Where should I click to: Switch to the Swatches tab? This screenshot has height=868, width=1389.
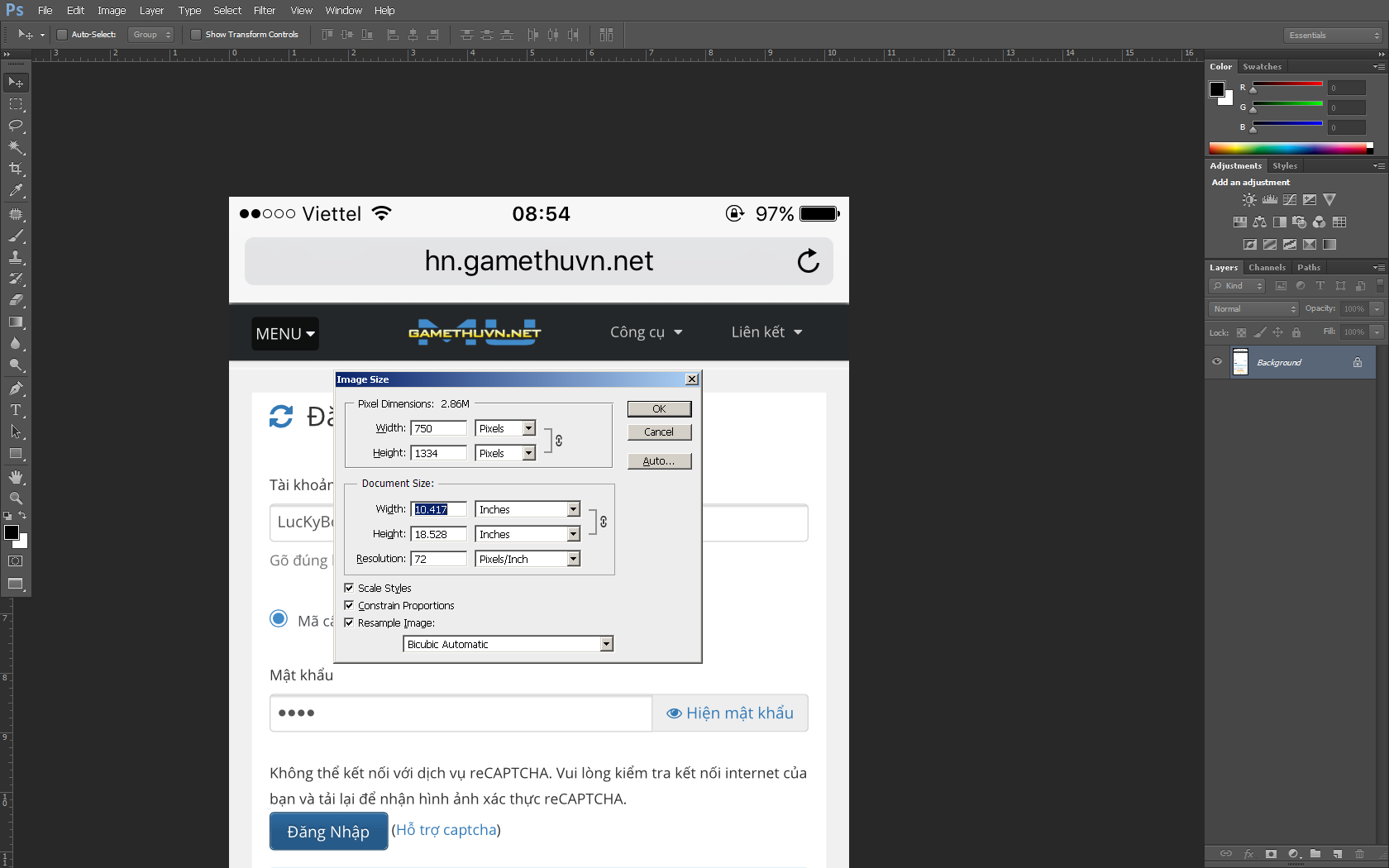coord(1262,67)
